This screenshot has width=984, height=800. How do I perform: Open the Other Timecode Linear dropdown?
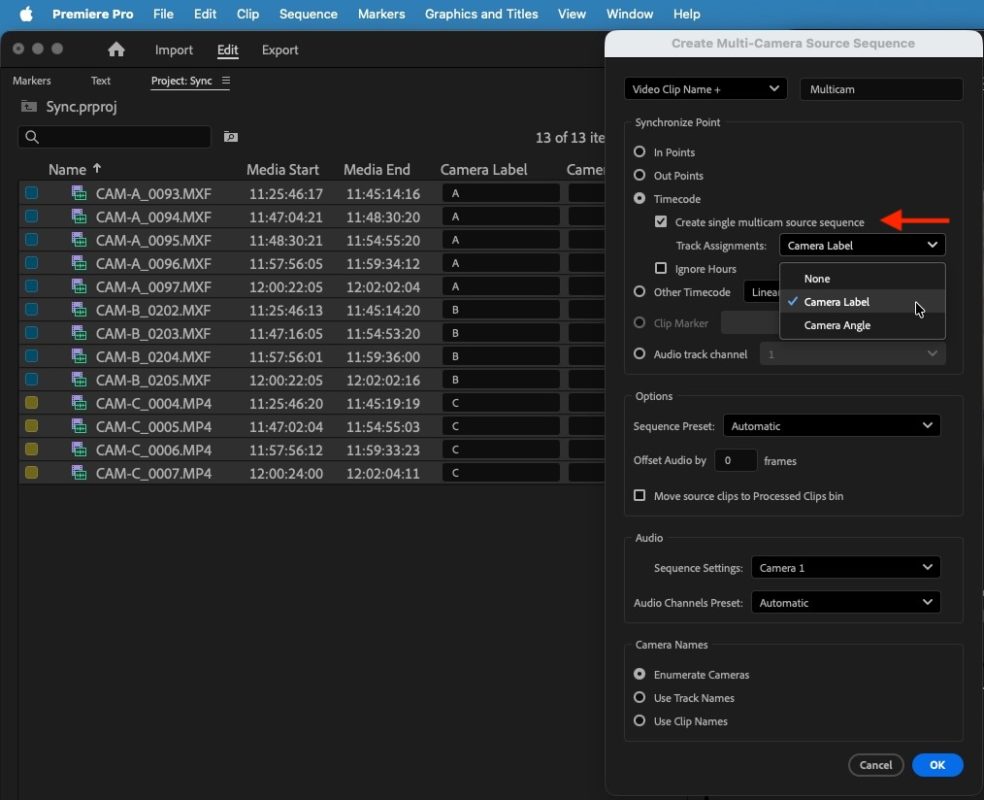coord(762,292)
